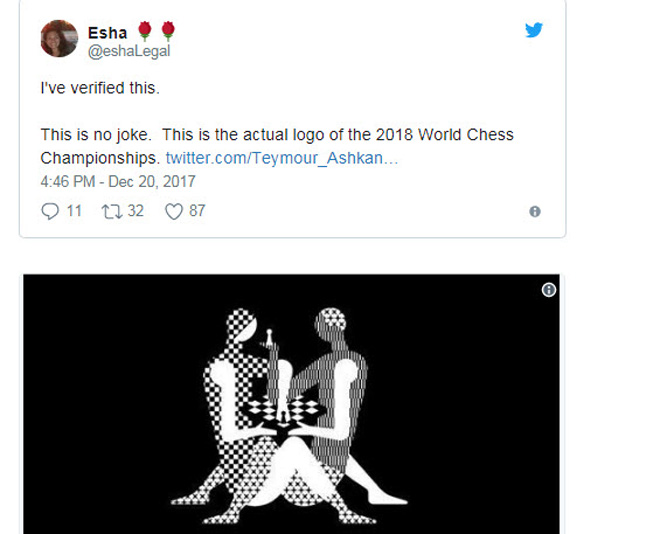Click the rose emojis beside Esha
Screen dimensions: 660x534
tap(157, 32)
